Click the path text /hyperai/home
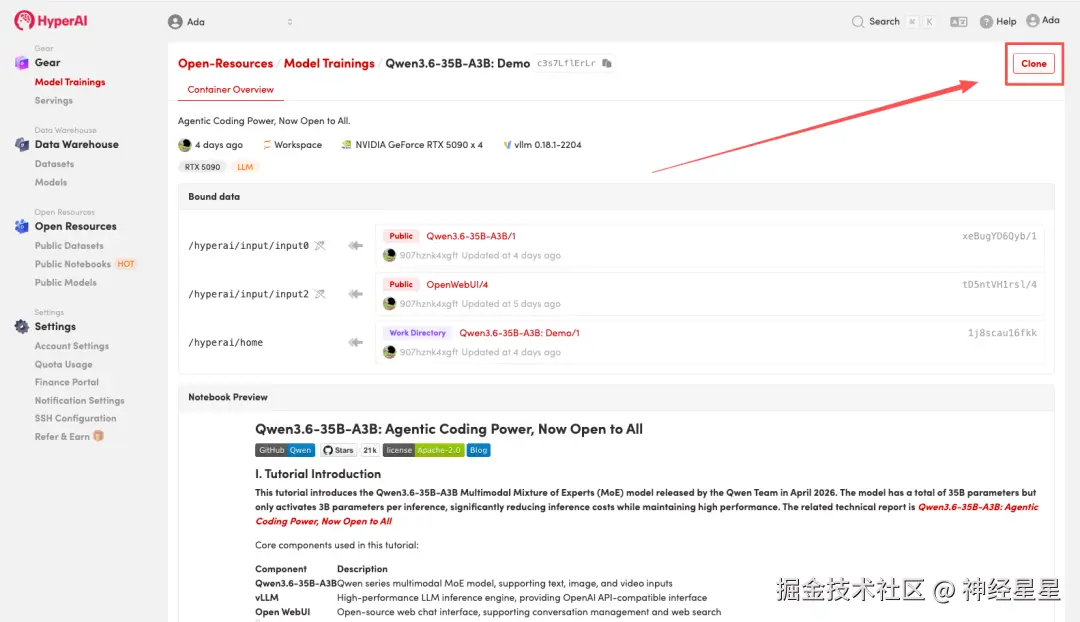Viewport: 1080px width, 622px height. point(225,342)
